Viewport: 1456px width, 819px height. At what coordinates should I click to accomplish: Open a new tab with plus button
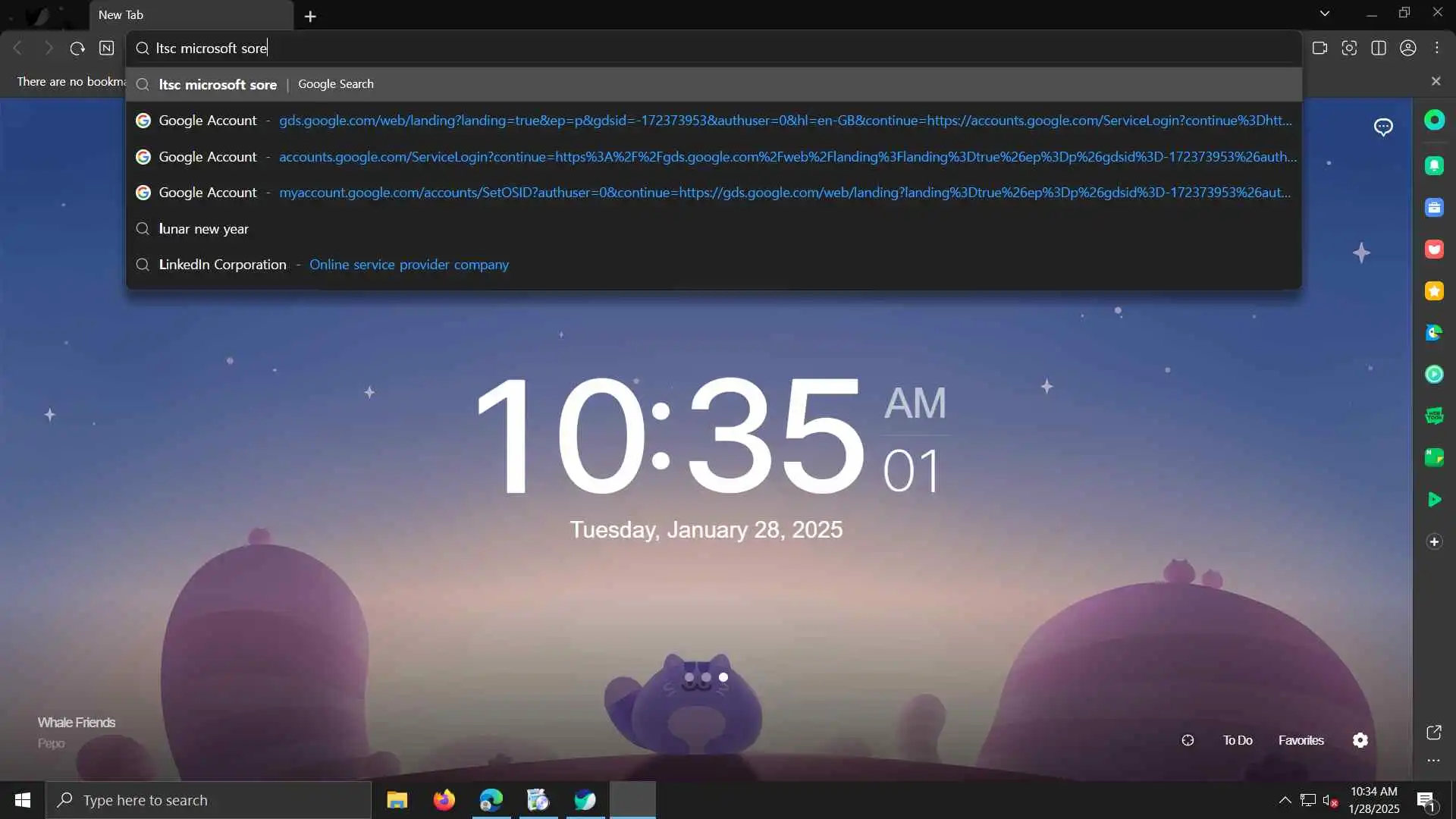pos(310,16)
